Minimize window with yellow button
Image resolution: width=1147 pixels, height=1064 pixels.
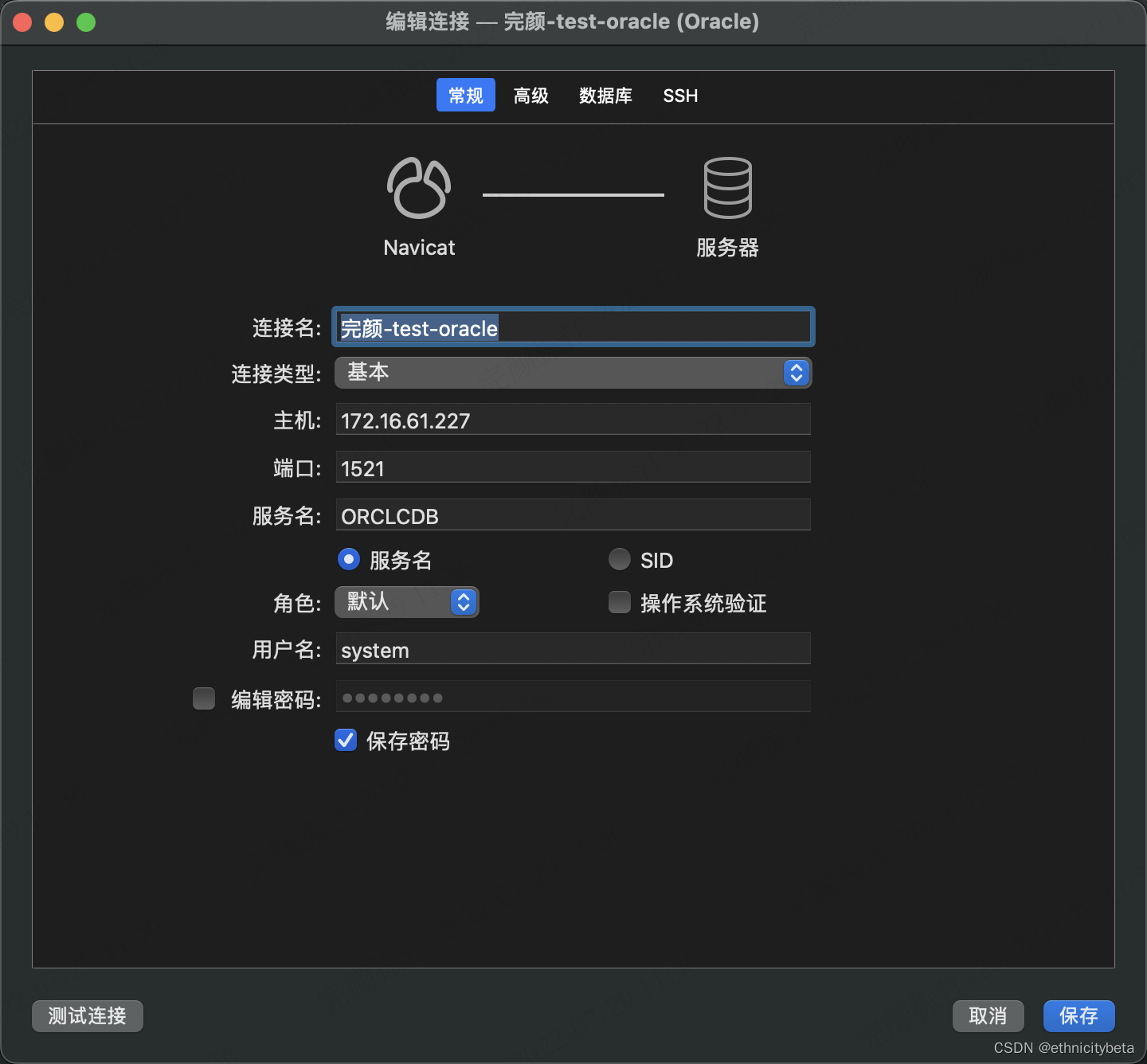coord(54,22)
